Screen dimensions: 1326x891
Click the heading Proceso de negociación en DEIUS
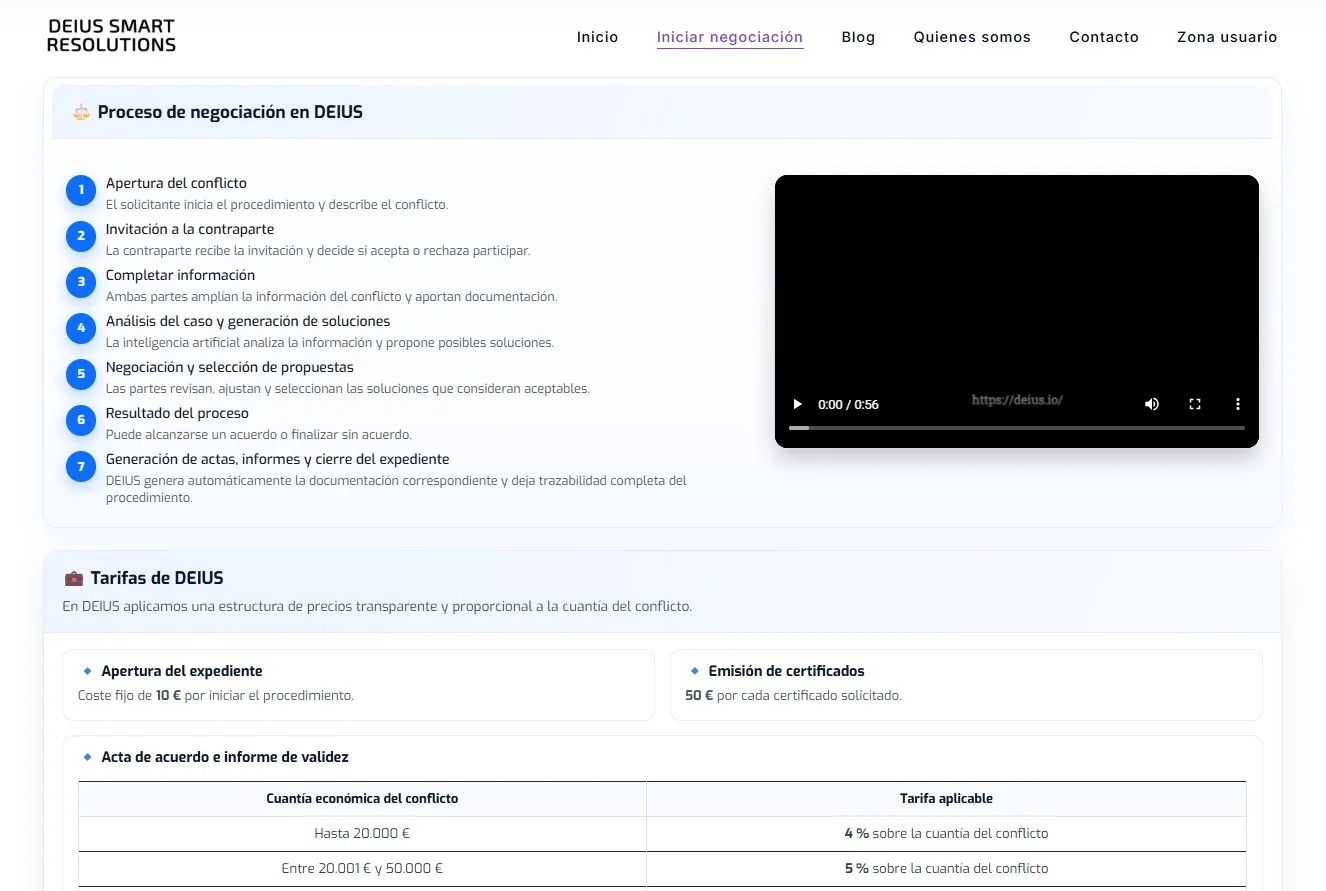230,112
